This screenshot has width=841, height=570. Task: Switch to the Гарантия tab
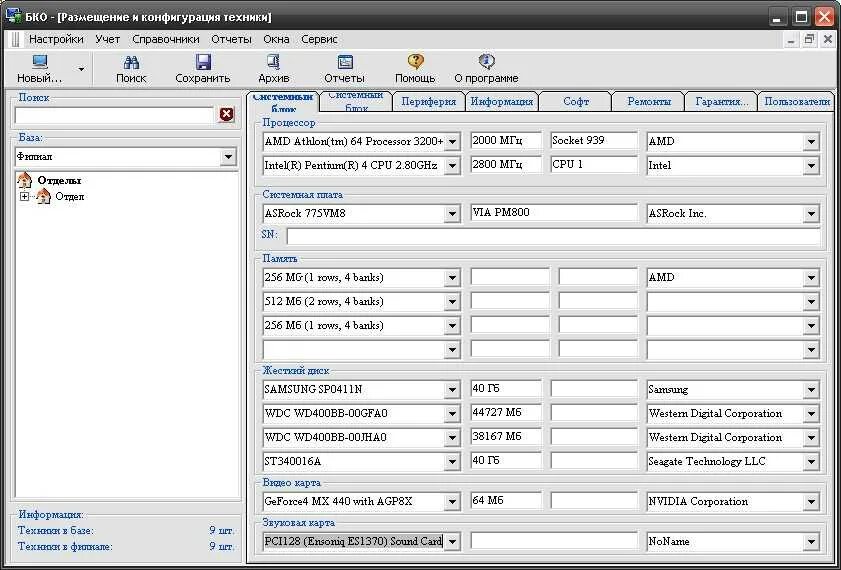tap(721, 101)
